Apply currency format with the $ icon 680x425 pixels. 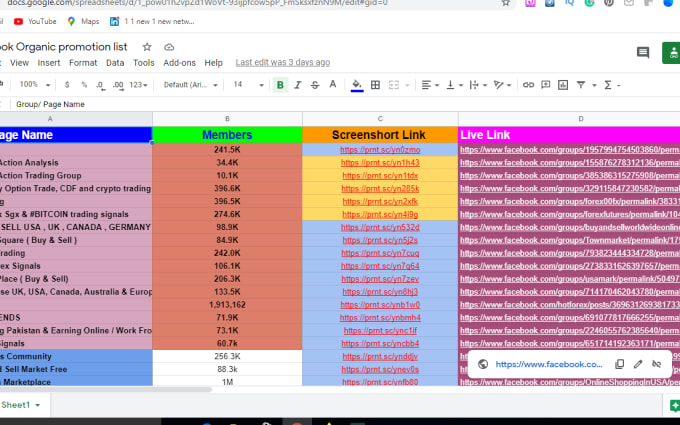(67, 85)
